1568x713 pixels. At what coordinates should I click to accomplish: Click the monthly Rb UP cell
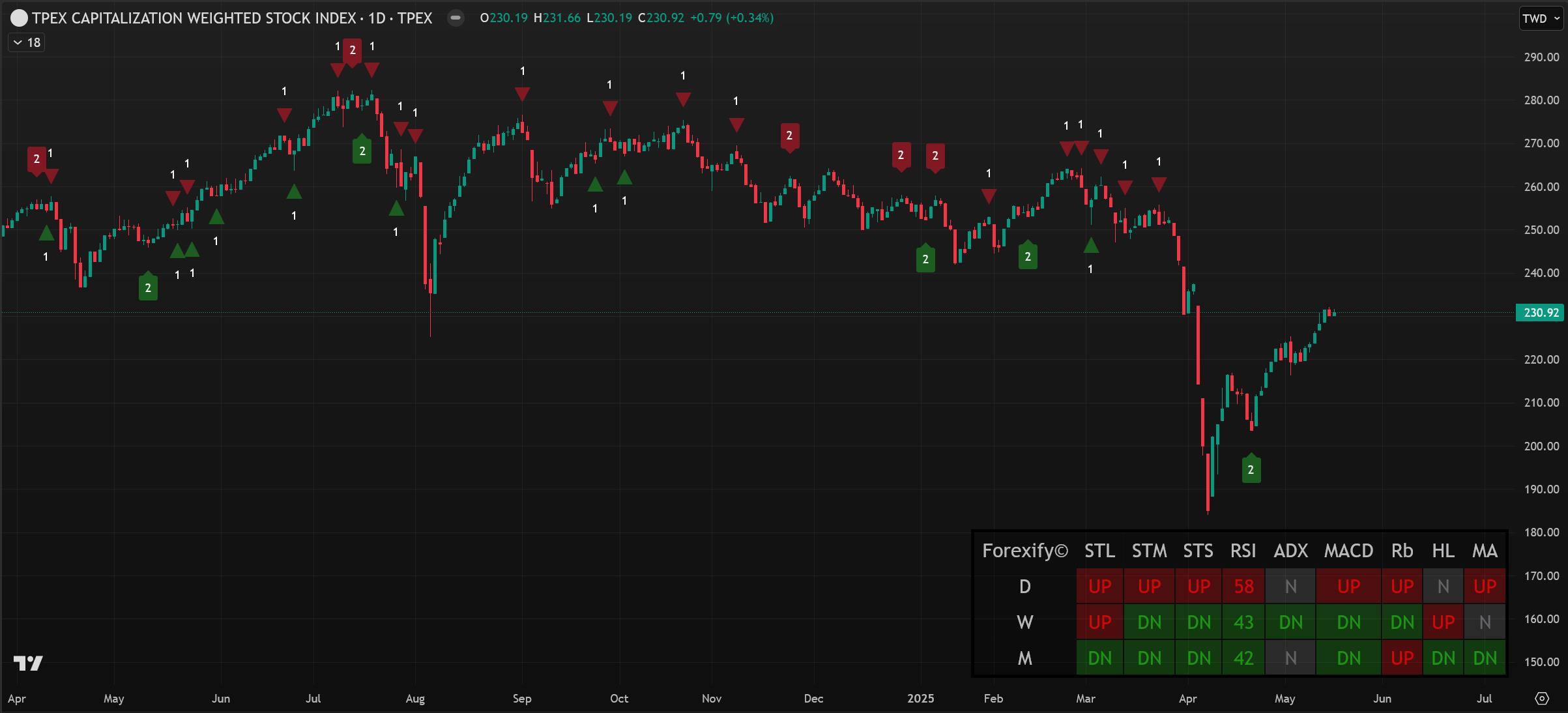(1402, 658)
